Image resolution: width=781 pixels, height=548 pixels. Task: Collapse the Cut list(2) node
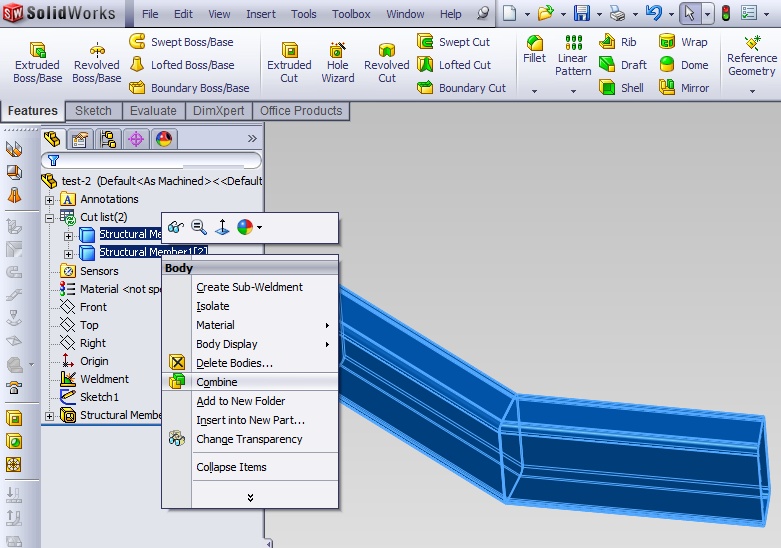click(49, 218)
